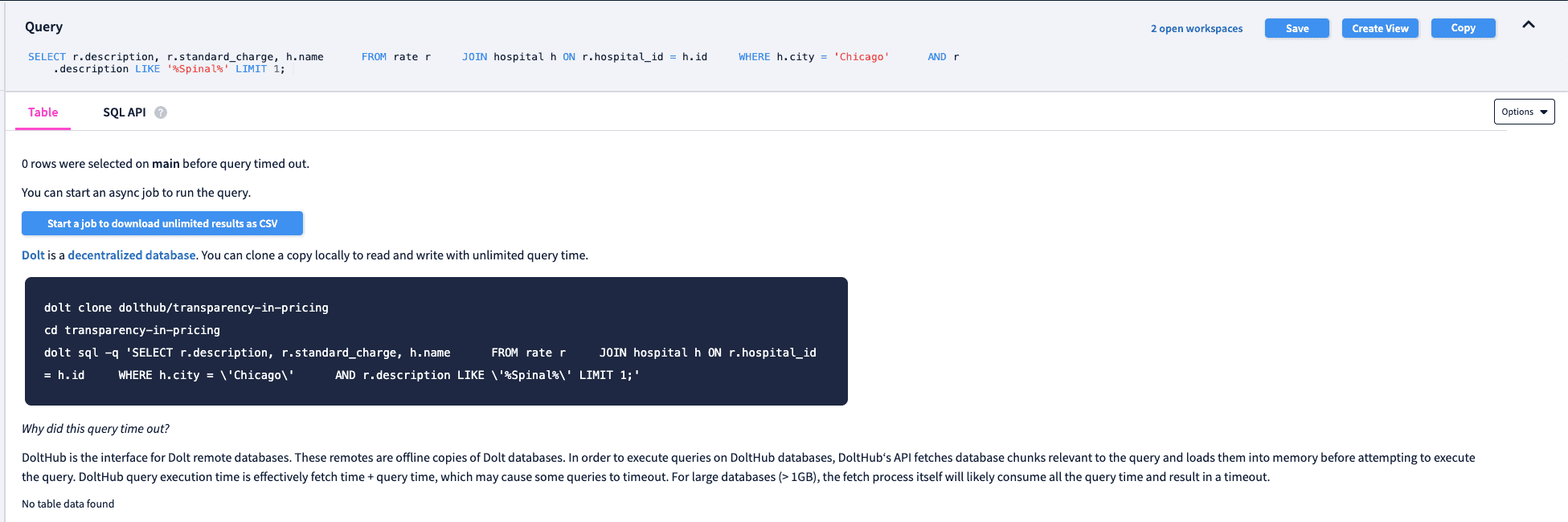1568x522 pixels.
Task: Open the decentralized database link
Action: [x=132, y=255]
